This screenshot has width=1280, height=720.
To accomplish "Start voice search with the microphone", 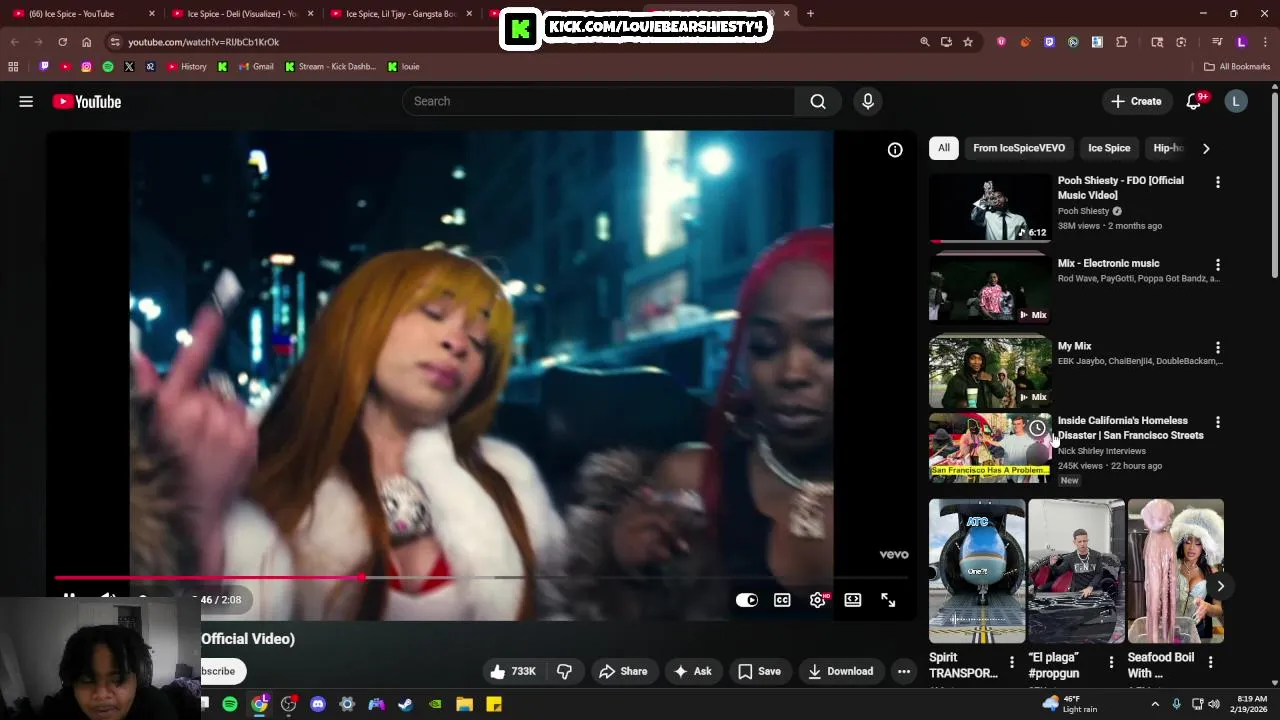I will [868, 101].
